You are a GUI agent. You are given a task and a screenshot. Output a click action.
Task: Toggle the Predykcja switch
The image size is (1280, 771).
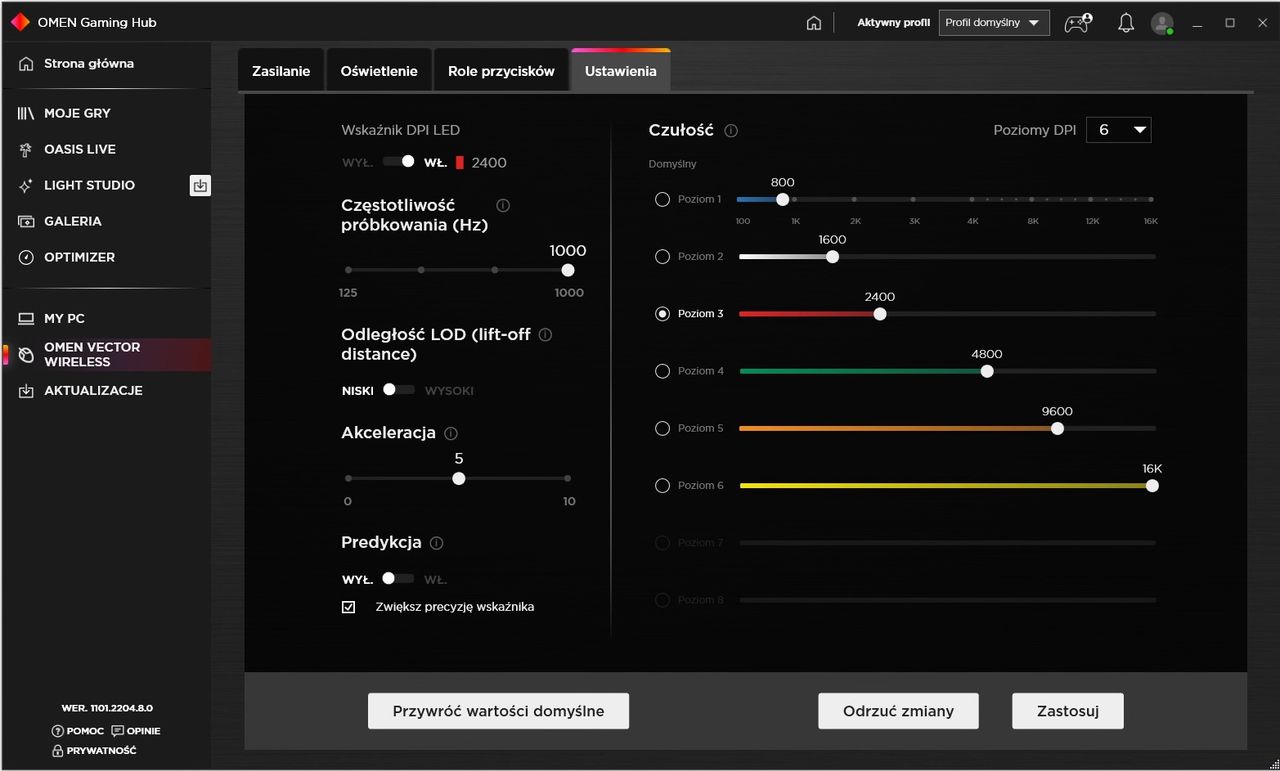(398, 578)
